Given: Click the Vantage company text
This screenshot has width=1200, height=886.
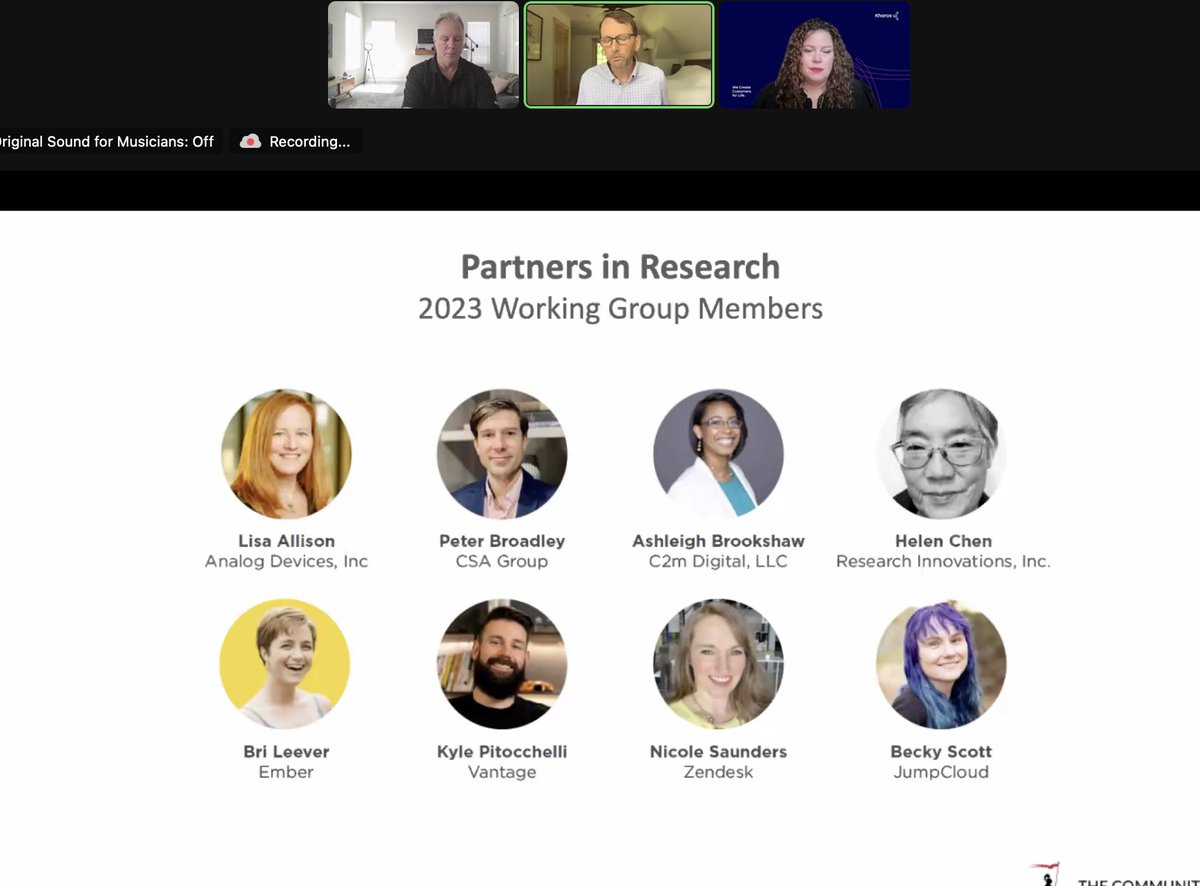Looking at the screenshot, I should (502, 772).
